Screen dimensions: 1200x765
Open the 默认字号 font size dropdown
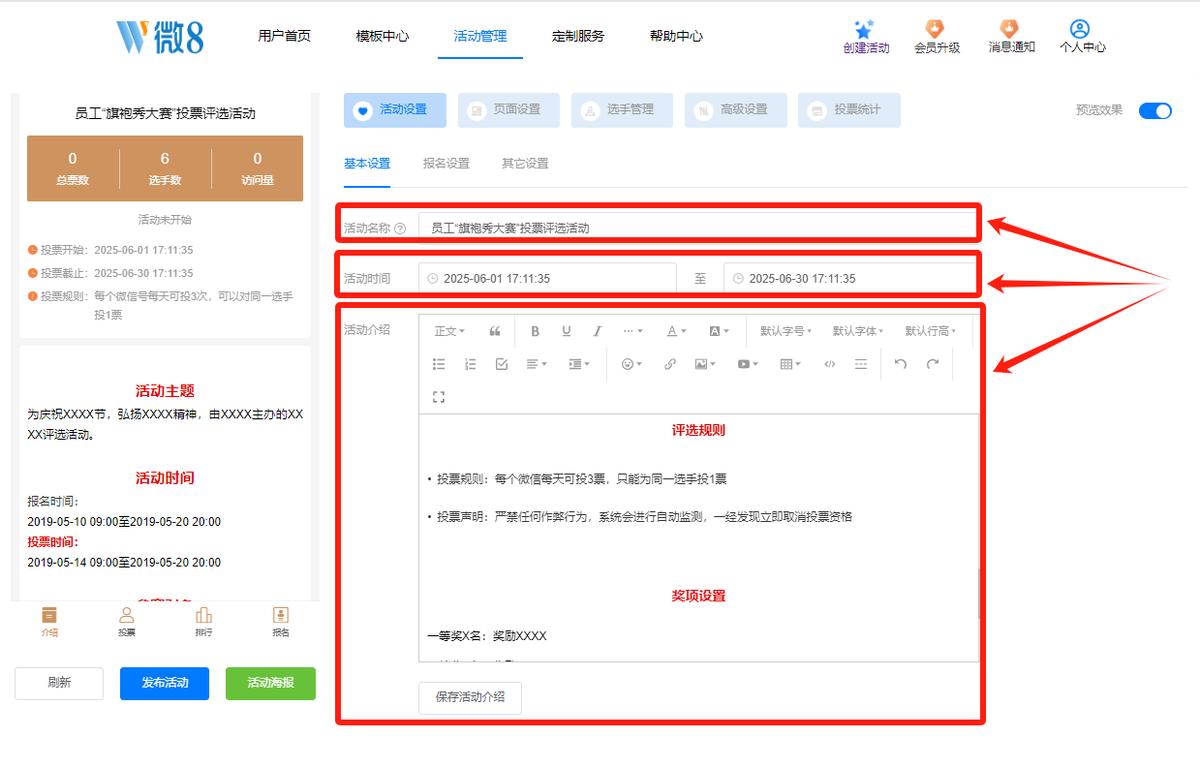786,331
